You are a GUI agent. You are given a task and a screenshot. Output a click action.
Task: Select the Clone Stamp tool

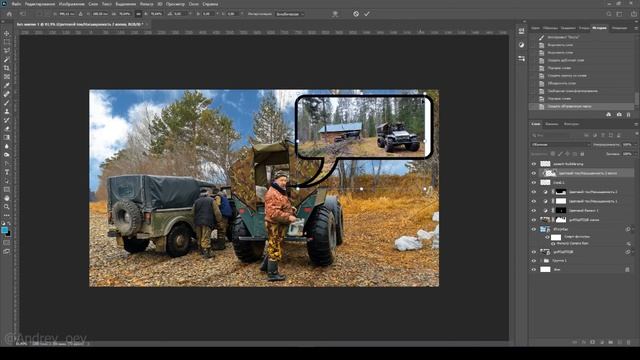[x=7, y=111]
